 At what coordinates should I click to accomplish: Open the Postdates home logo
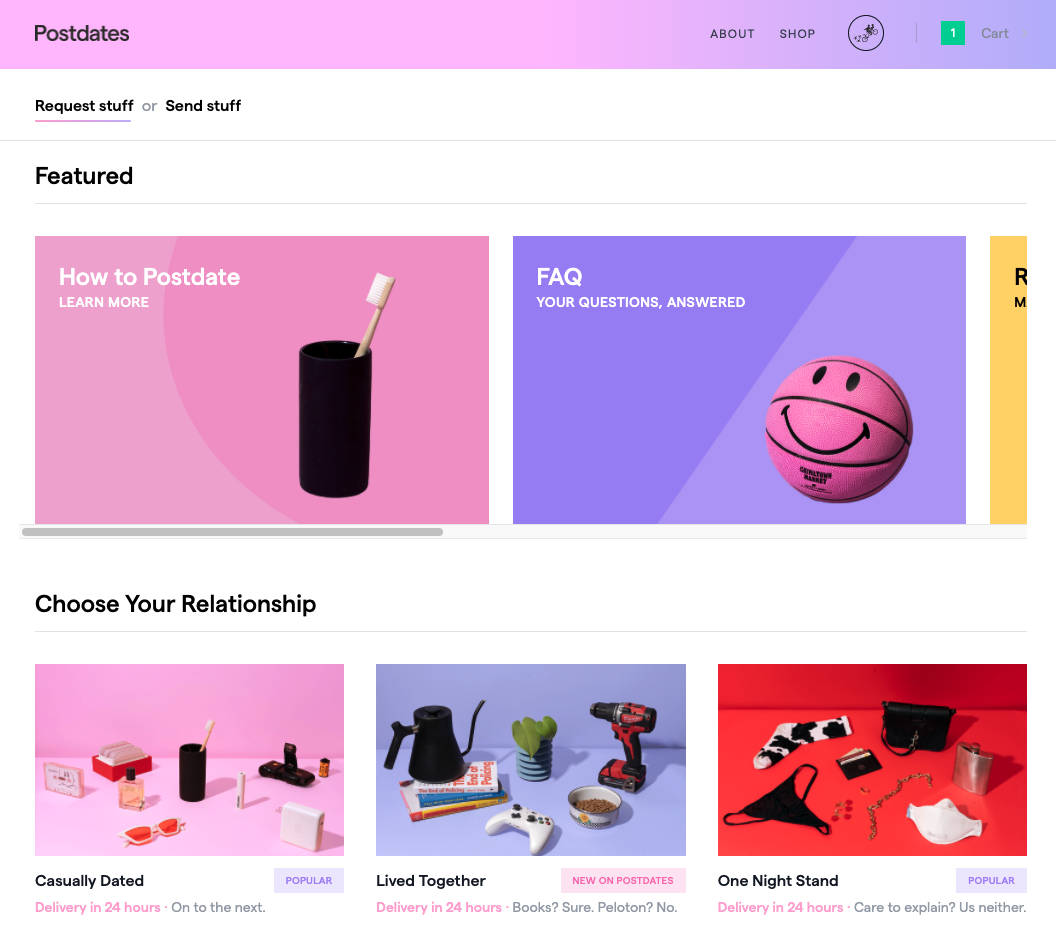81,34
